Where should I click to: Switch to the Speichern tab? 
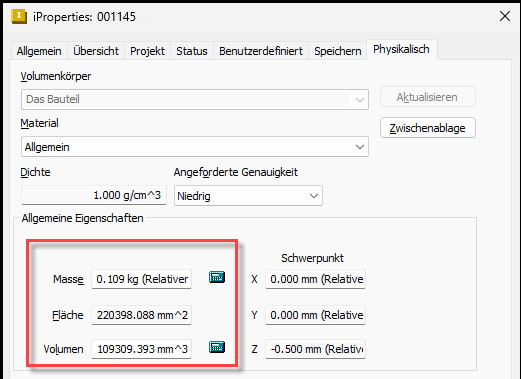tap(338, 51)
